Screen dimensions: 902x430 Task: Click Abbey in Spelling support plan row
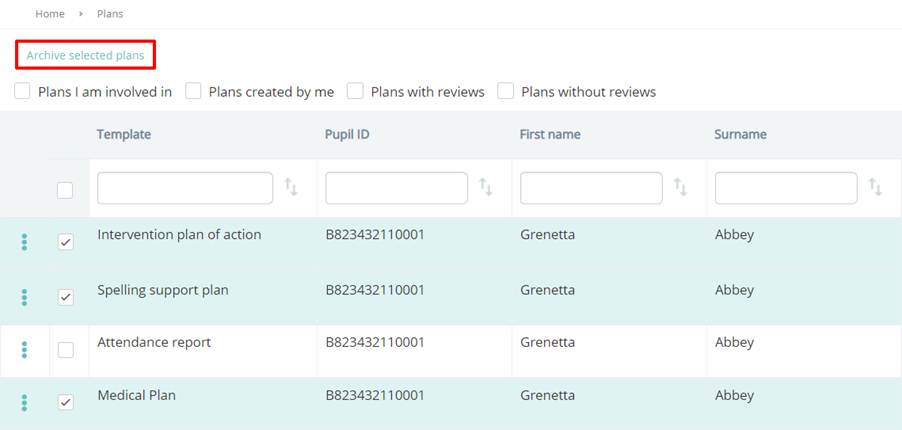[x=735, y=290]
